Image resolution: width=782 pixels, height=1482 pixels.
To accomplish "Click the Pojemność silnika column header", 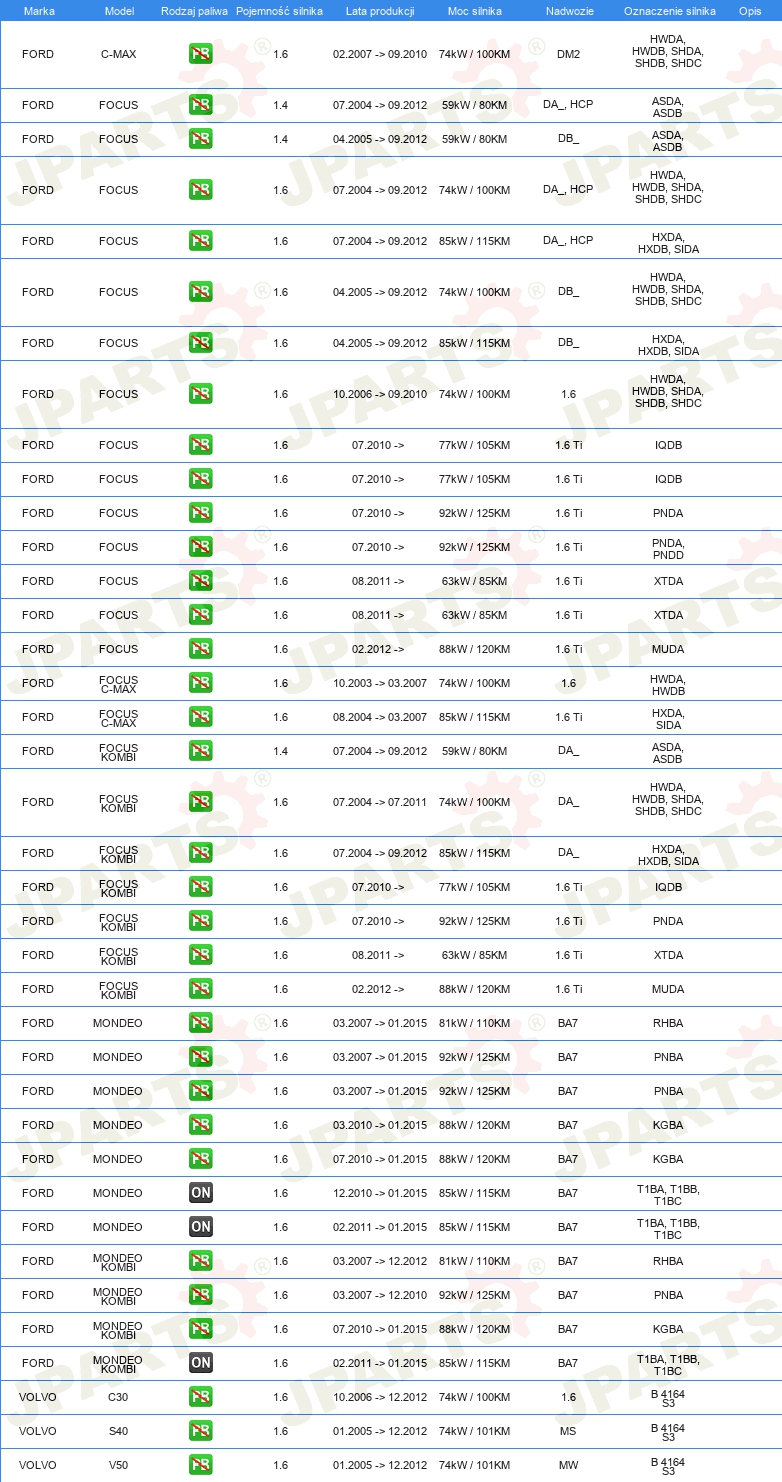I will pyautogui.click(x=279, y=11).
